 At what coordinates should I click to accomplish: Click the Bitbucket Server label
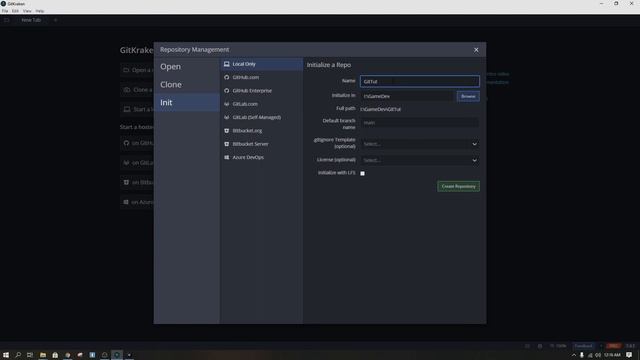click(251, 144)
